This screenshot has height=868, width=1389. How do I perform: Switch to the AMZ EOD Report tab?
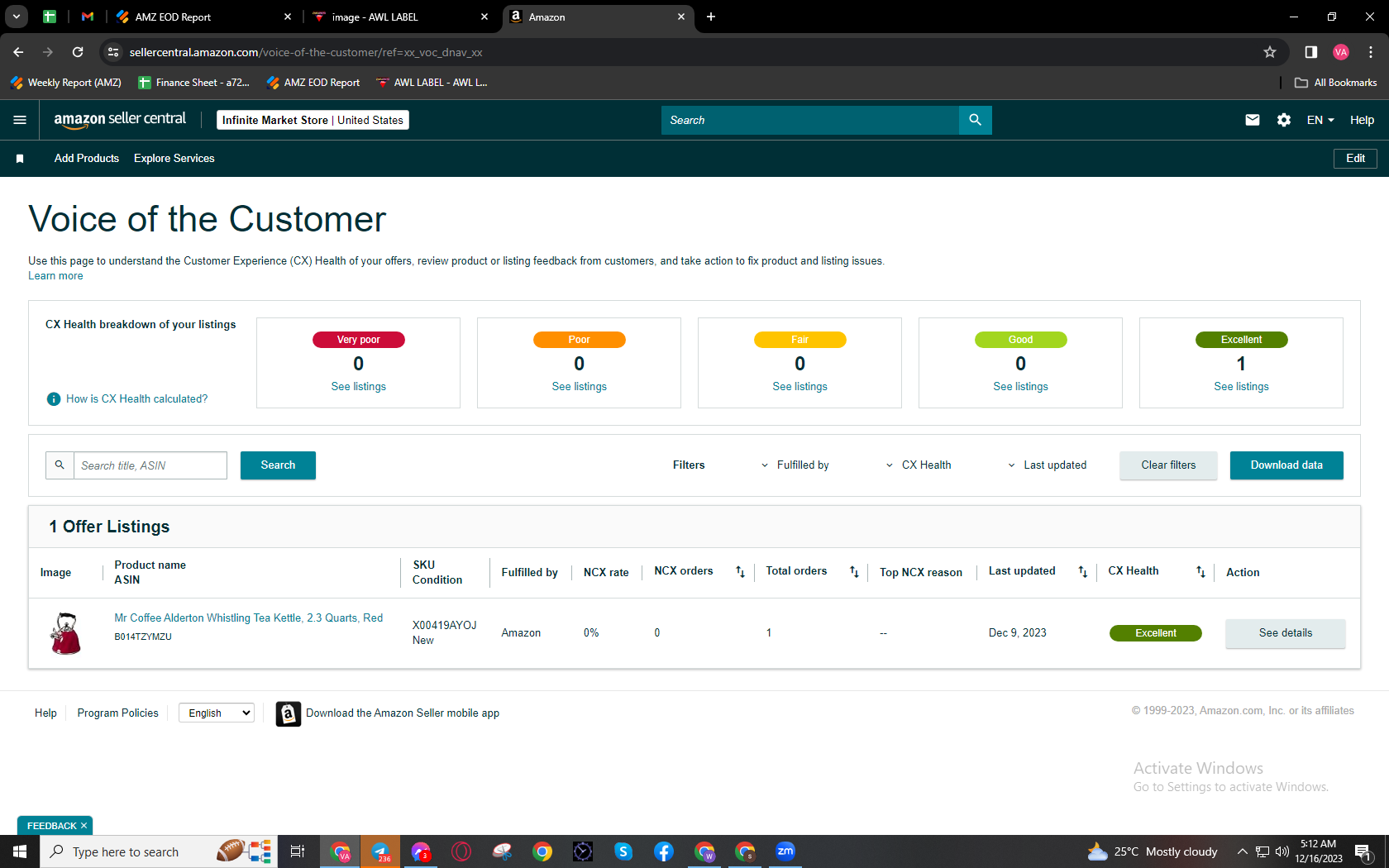click(203, 17)
